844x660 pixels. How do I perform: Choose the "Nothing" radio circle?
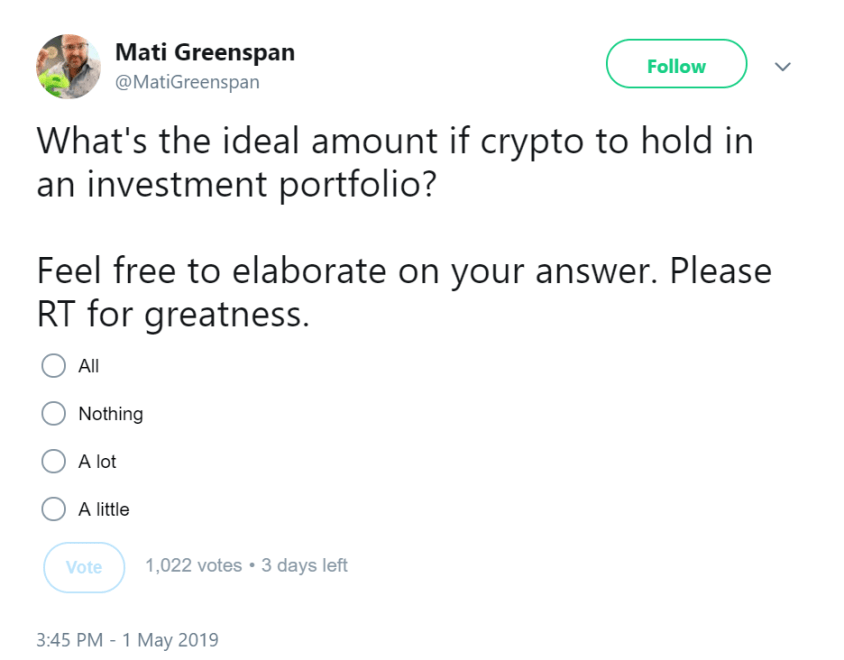click(53, 414)
